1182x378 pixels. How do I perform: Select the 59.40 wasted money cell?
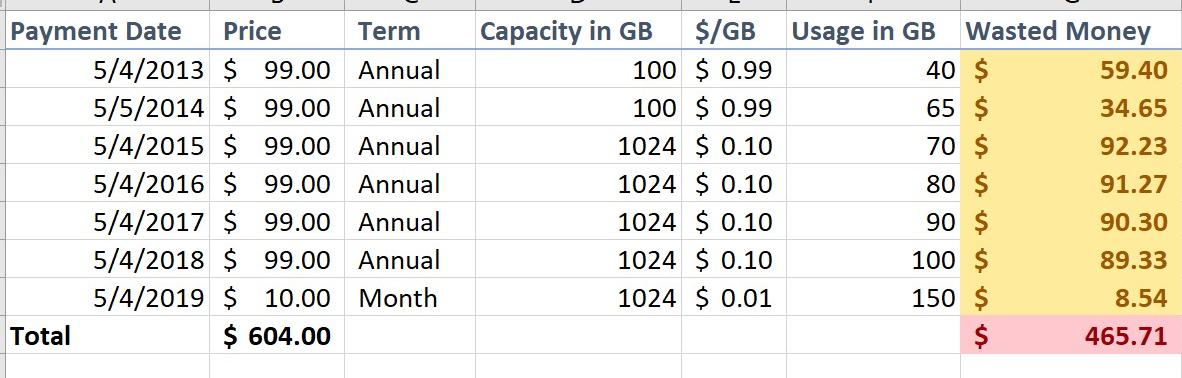(1071, 70)
